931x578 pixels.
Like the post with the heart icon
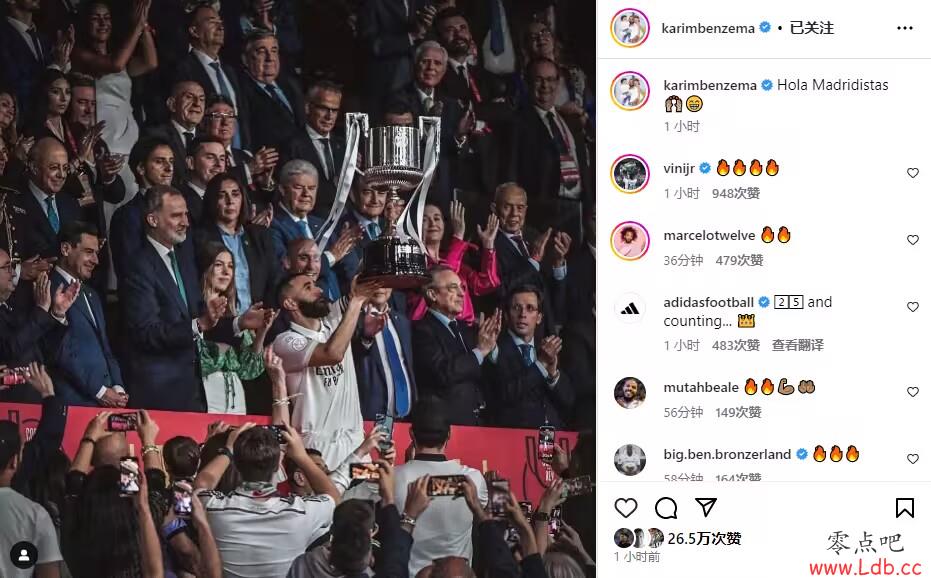[x=625, y=508]
